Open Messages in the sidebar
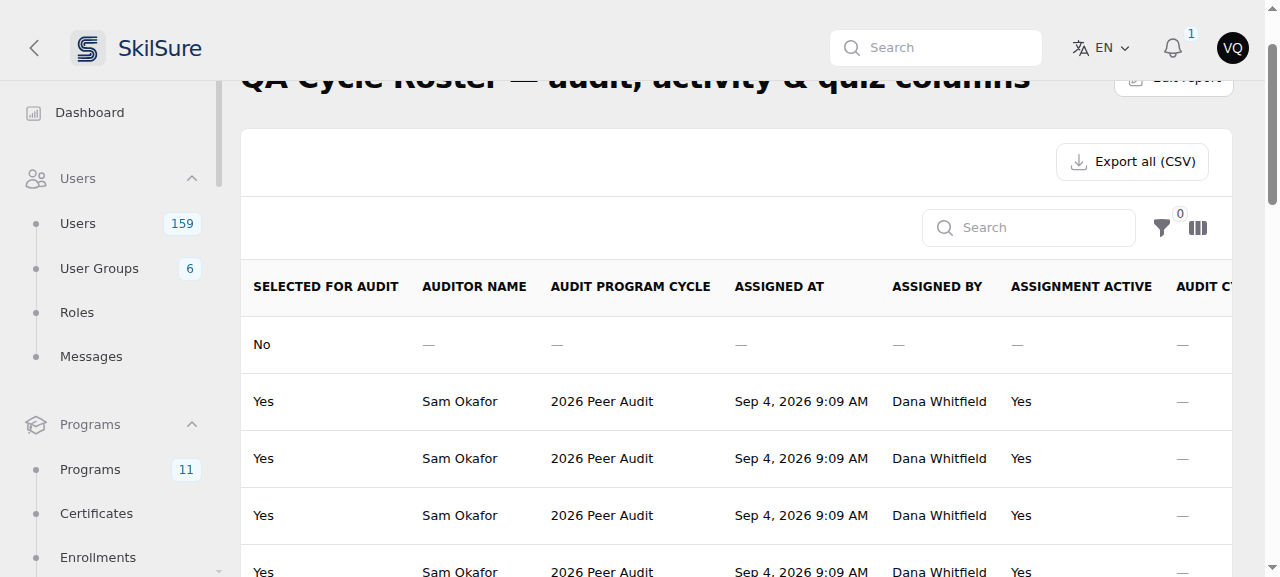The height and width of the screenshot is (577, 1280). [x=91, y=357]
